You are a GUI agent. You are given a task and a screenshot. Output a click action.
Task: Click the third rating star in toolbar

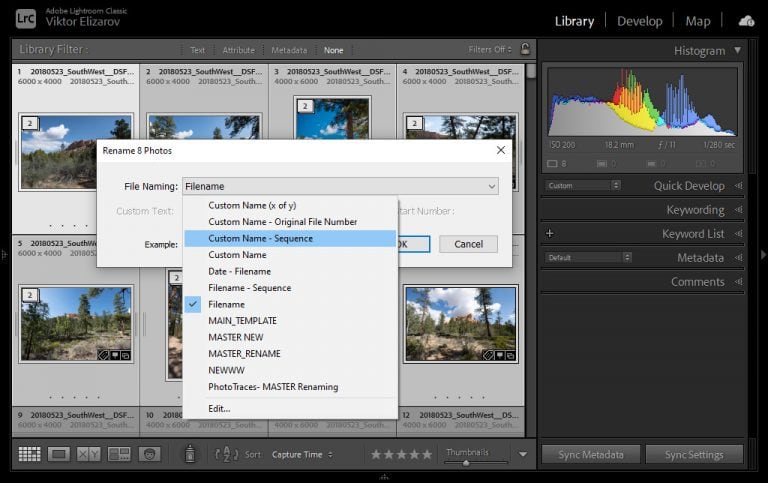click(402, 455)
